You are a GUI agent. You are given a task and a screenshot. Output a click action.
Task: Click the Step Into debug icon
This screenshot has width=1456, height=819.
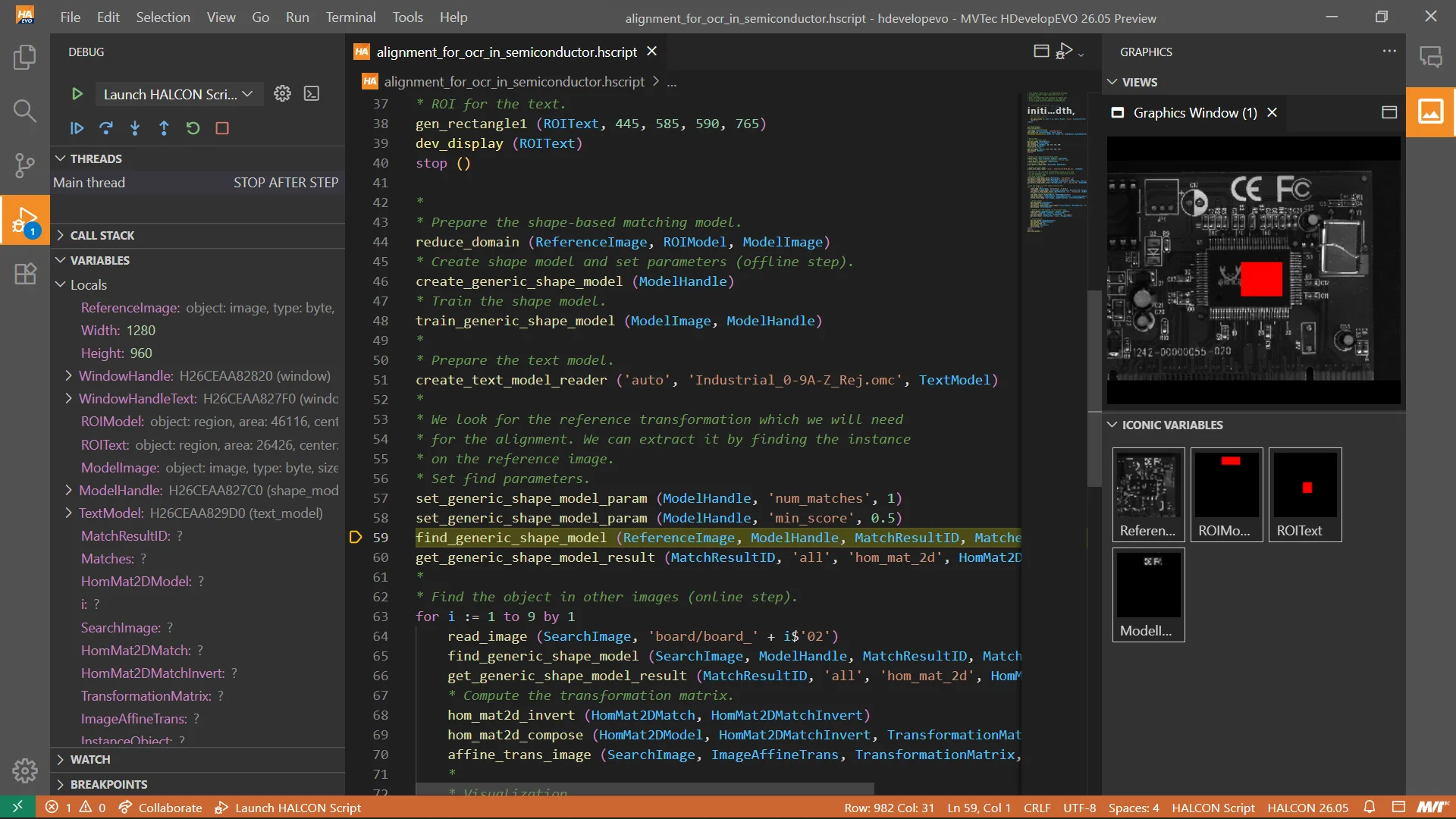[135, 128]
